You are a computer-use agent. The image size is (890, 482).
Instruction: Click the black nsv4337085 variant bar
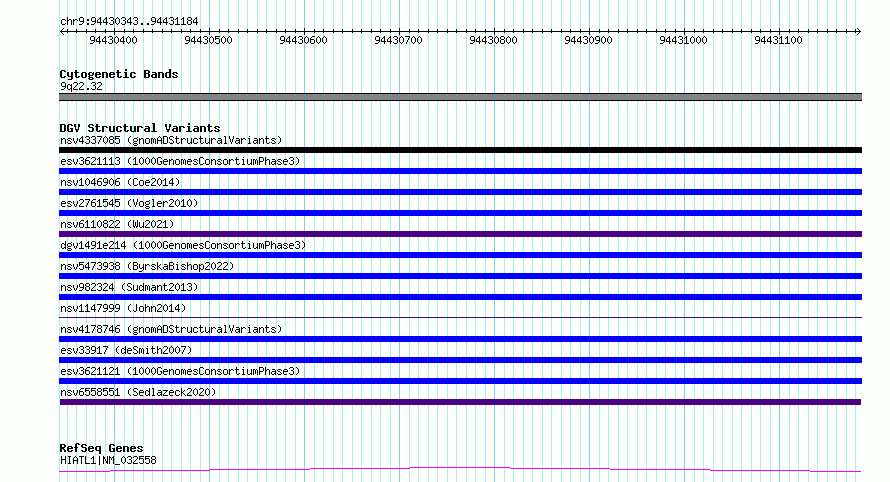[460, 150]
